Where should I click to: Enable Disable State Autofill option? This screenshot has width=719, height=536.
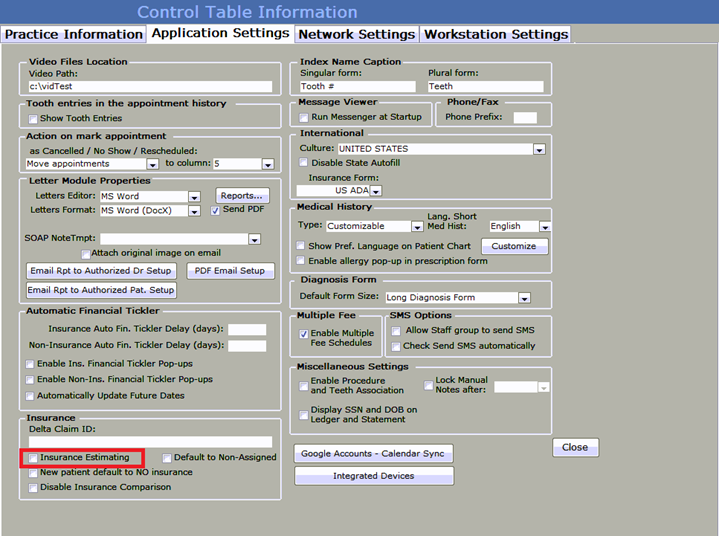click(304, 162)
